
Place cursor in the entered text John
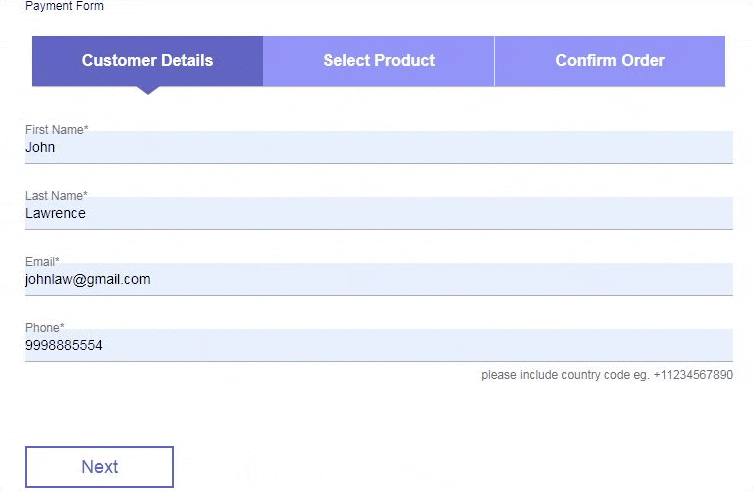coord(40,148)
